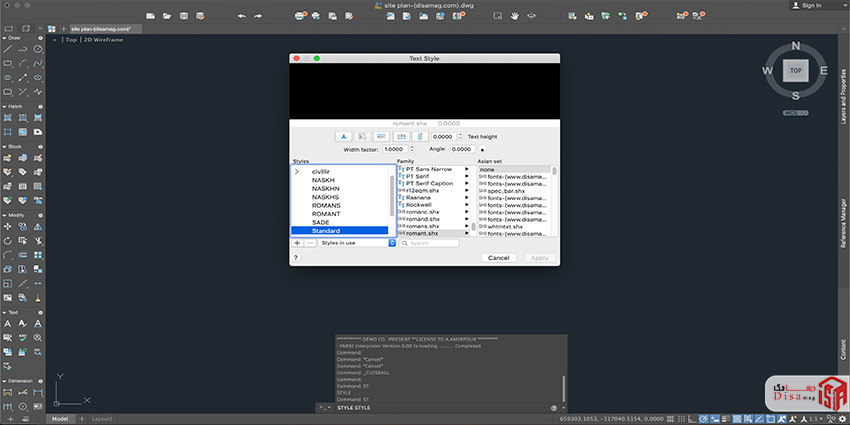Select the ROMANS style in list
Image resolution: width=850 pixels, height=425 pixels.
pyautogui.click(x=326, y=205)
